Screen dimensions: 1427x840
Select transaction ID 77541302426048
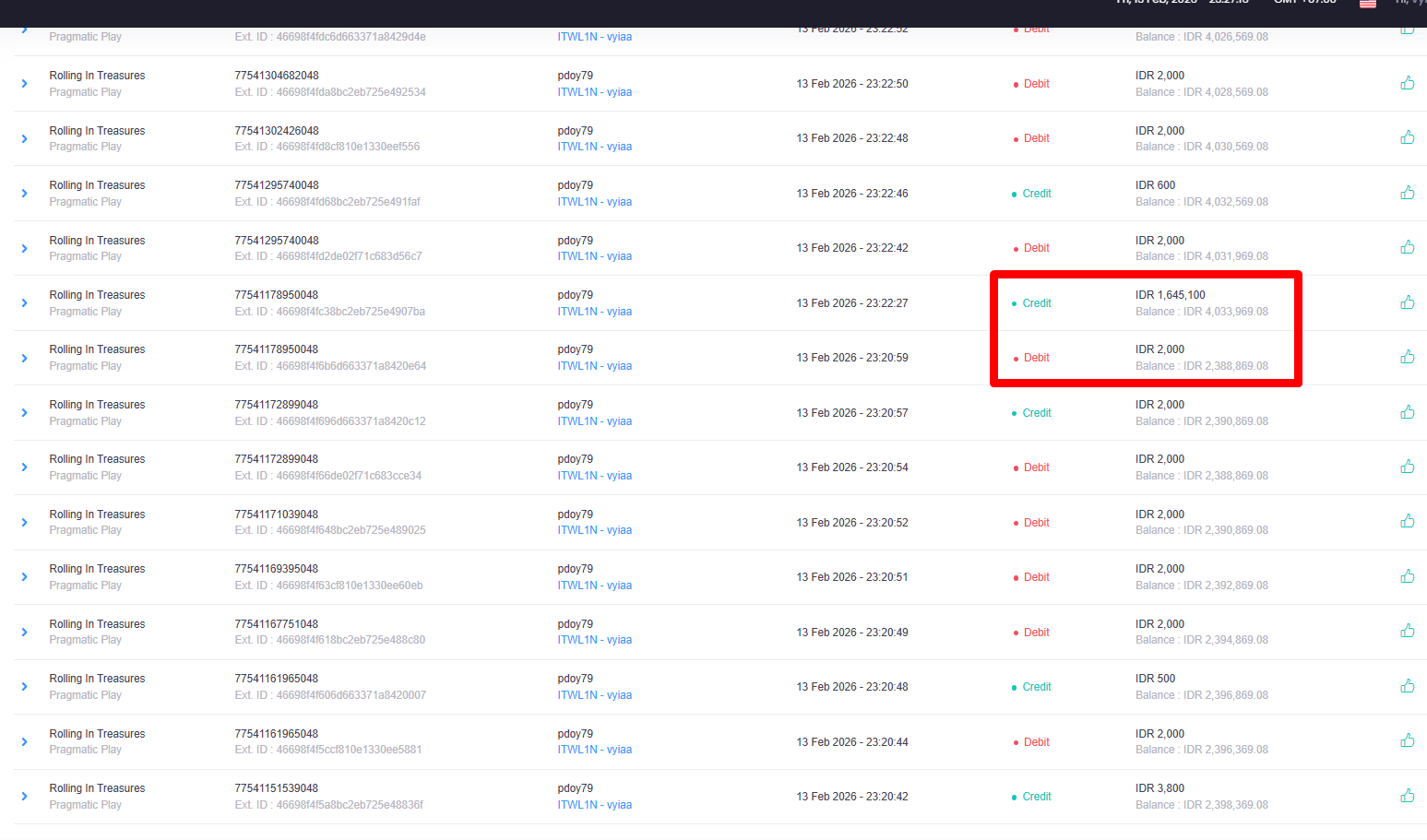pyautogui.click(x=277, y=131)
